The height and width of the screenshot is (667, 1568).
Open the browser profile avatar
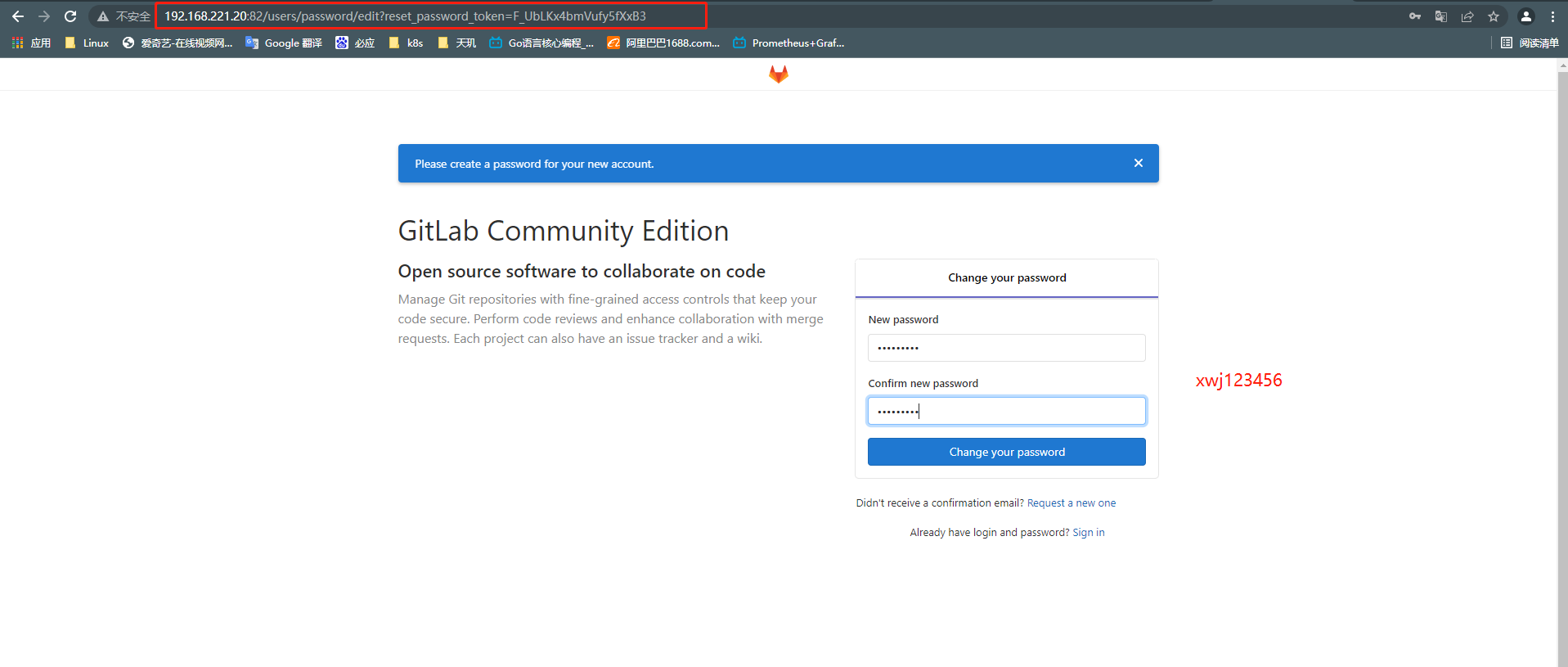click(1526, 16)
